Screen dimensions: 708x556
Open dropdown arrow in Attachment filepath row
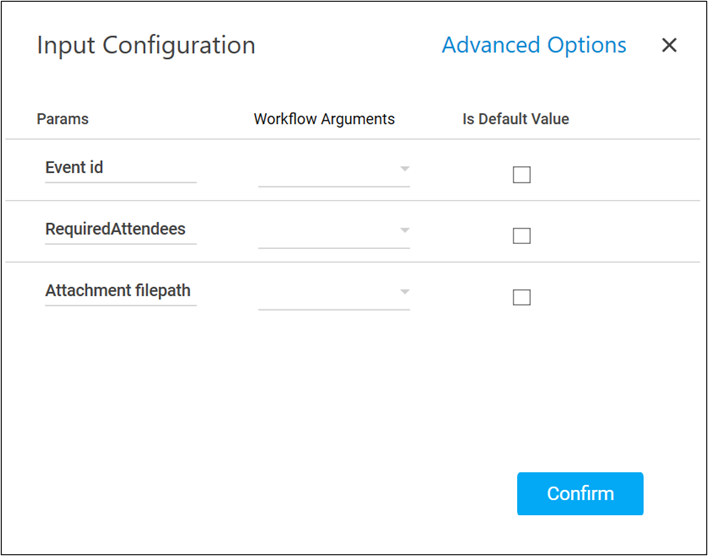[404, 292]
